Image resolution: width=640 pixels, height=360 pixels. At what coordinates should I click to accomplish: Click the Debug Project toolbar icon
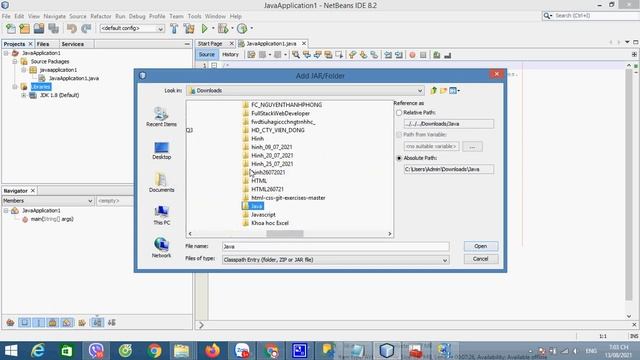(x=223, y=29)
